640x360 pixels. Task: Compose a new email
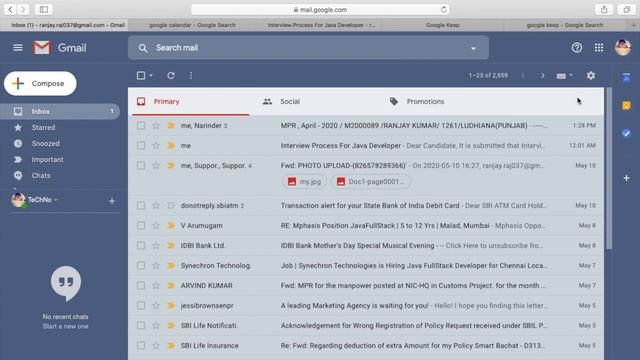click(40, 83)
